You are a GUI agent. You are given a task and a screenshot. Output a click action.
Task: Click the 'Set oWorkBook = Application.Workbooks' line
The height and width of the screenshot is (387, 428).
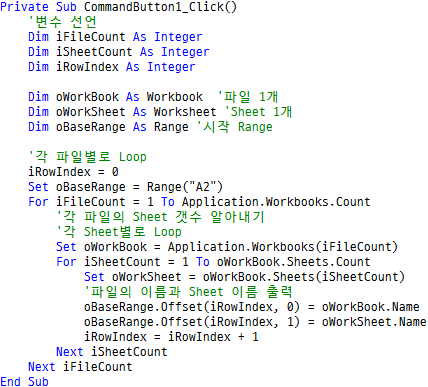pyautogui.click(x=227, y=247)
